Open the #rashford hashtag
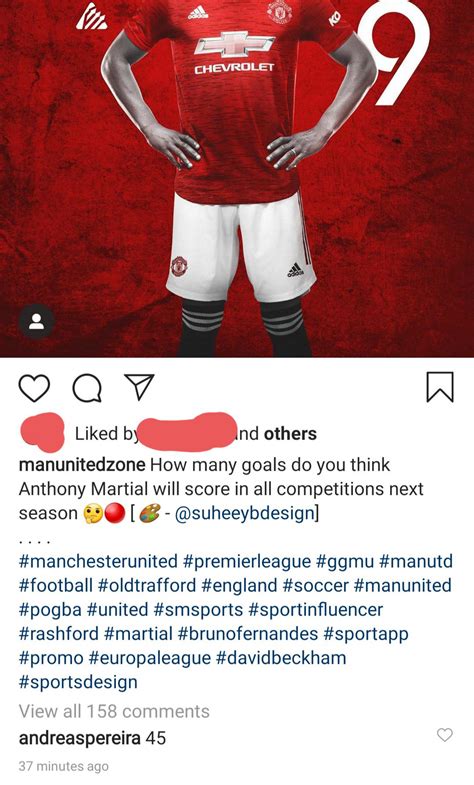The height and width of the screenshot is (785, 474). click(x=59, y=634)
